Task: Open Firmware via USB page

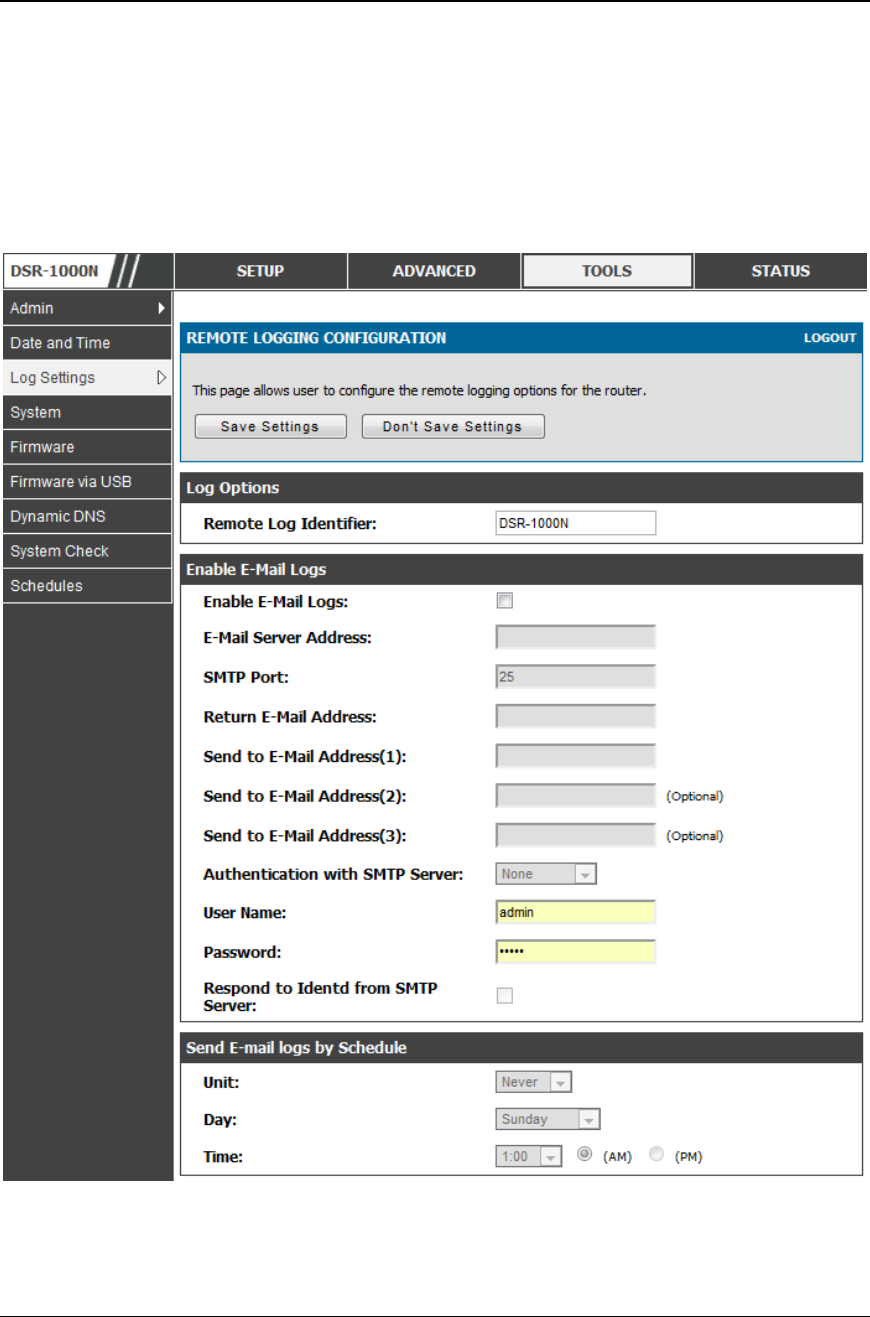Action: [x=87, y=482]
